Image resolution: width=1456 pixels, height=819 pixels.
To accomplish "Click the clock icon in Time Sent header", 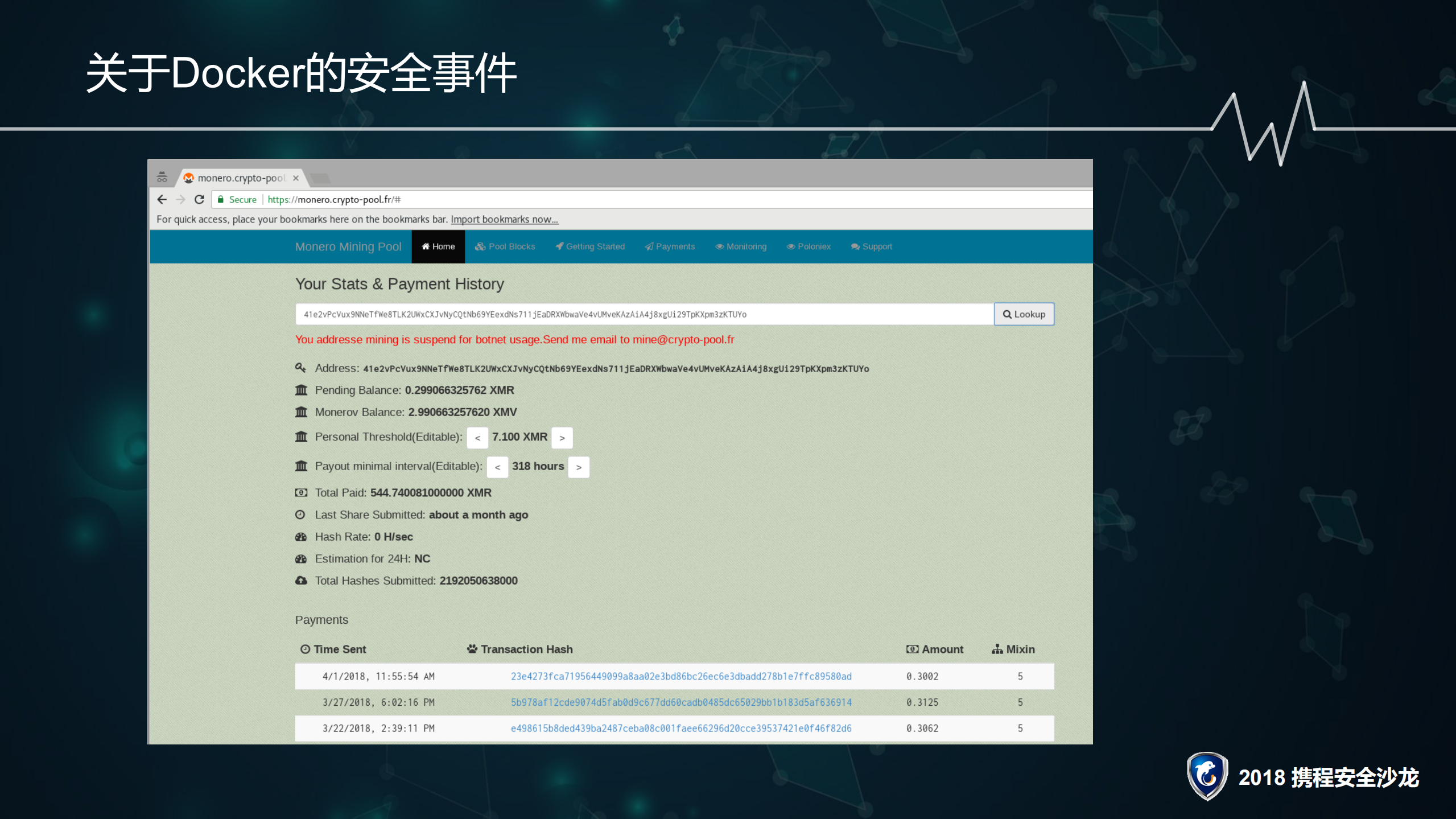I will pyautogui.click(x=304, y=649).
